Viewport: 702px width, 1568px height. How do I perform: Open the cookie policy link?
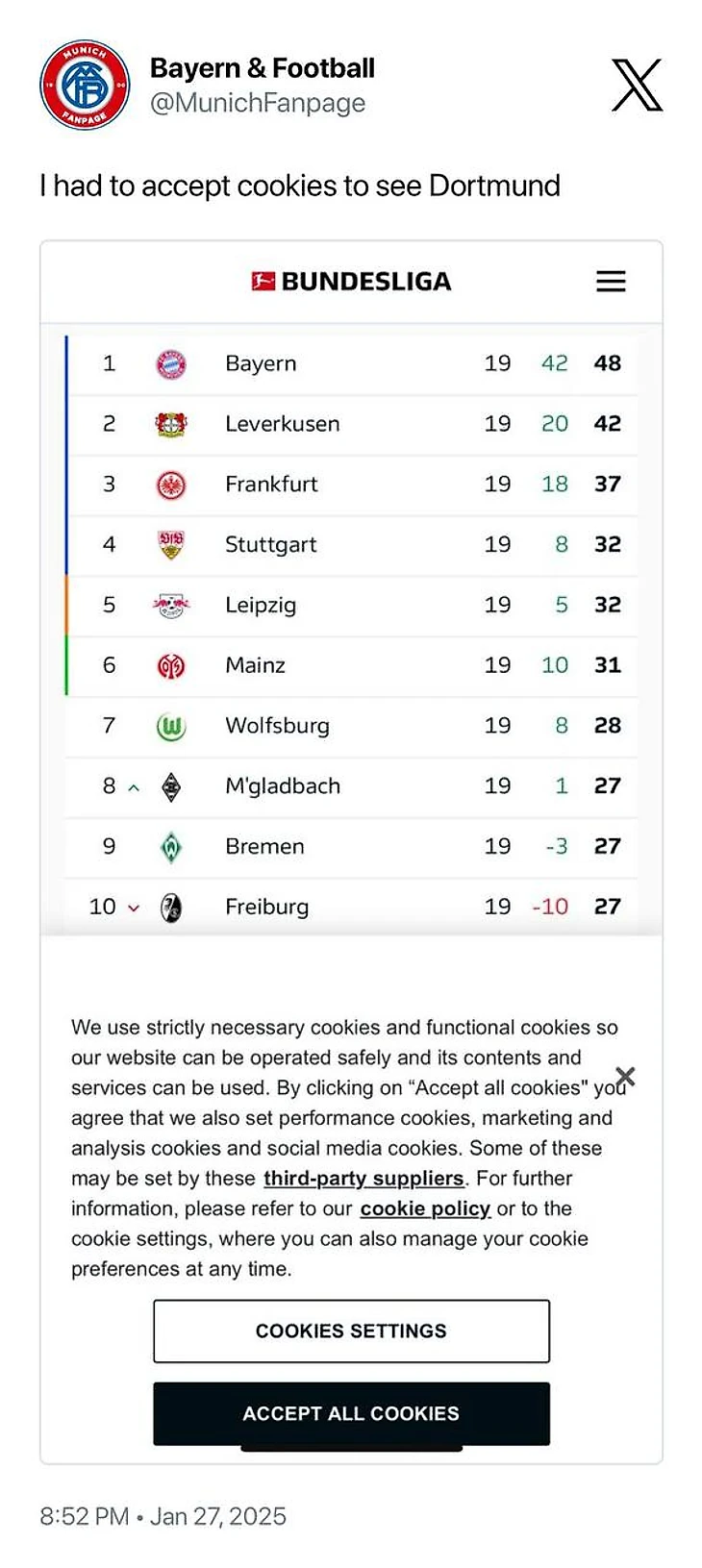point(425,1208)
